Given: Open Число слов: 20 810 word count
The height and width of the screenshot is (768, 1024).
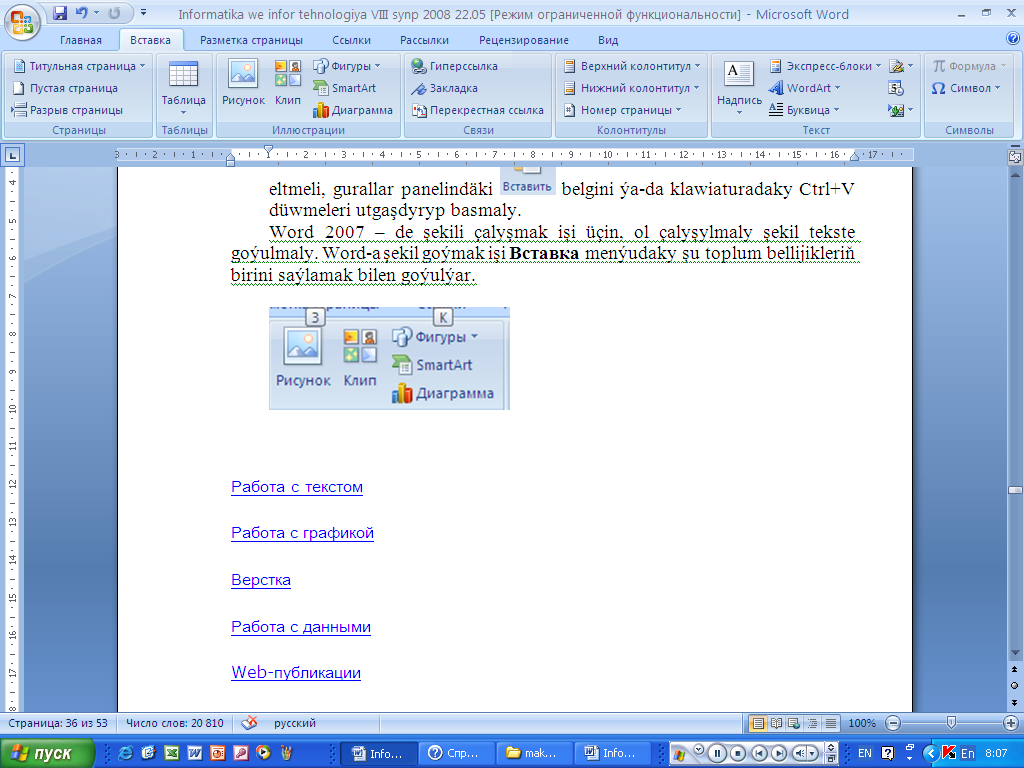Looking at the screenshot, I should [x=174, y=723].
